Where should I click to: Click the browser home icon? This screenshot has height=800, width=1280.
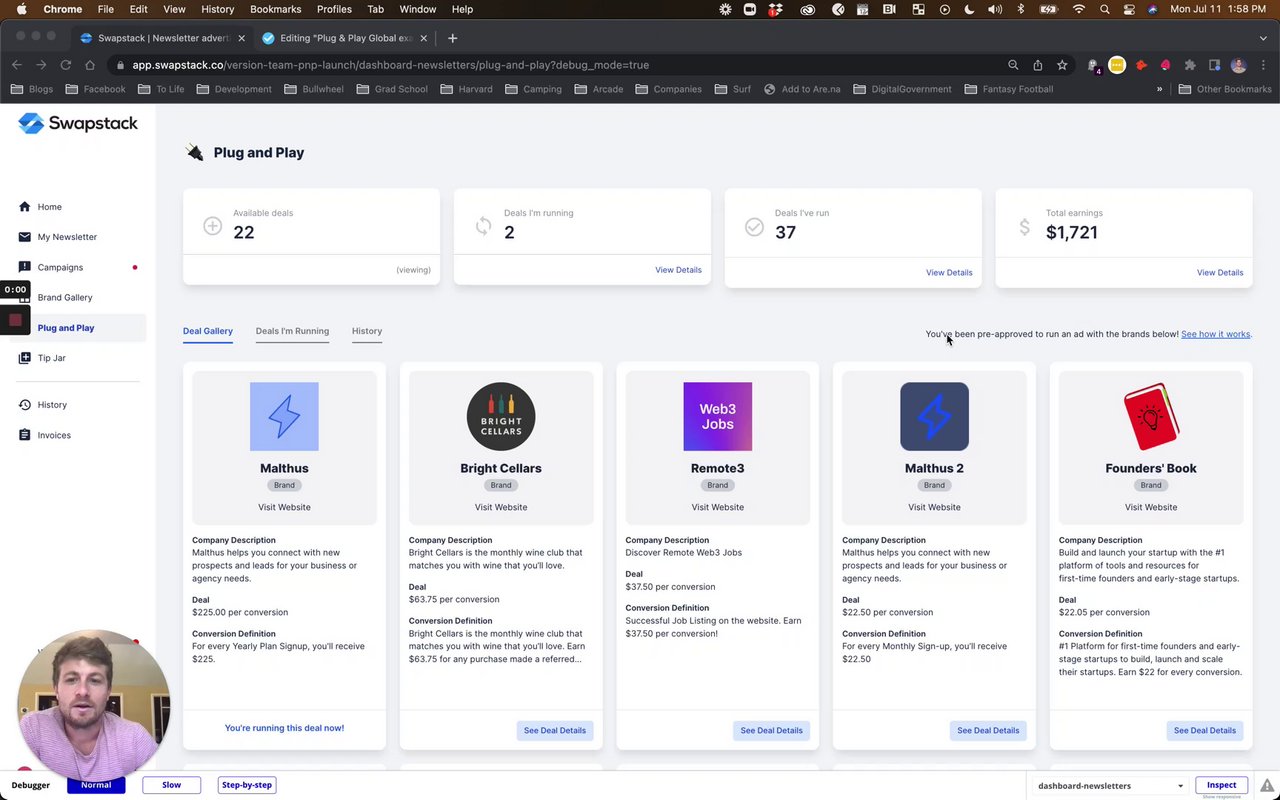click(90, 65)
